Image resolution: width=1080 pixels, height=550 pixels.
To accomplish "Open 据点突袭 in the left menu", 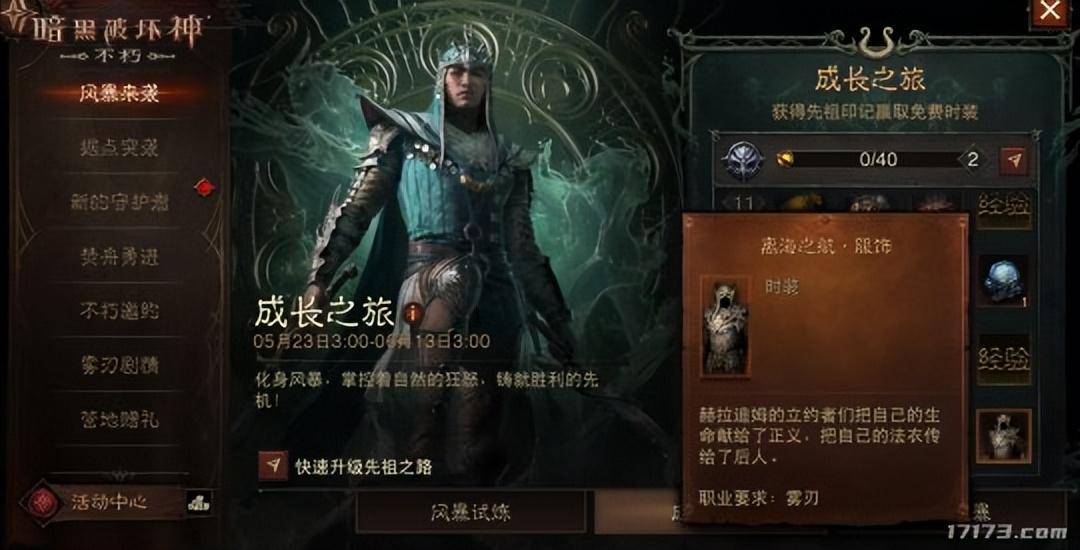I will point(119,147).
